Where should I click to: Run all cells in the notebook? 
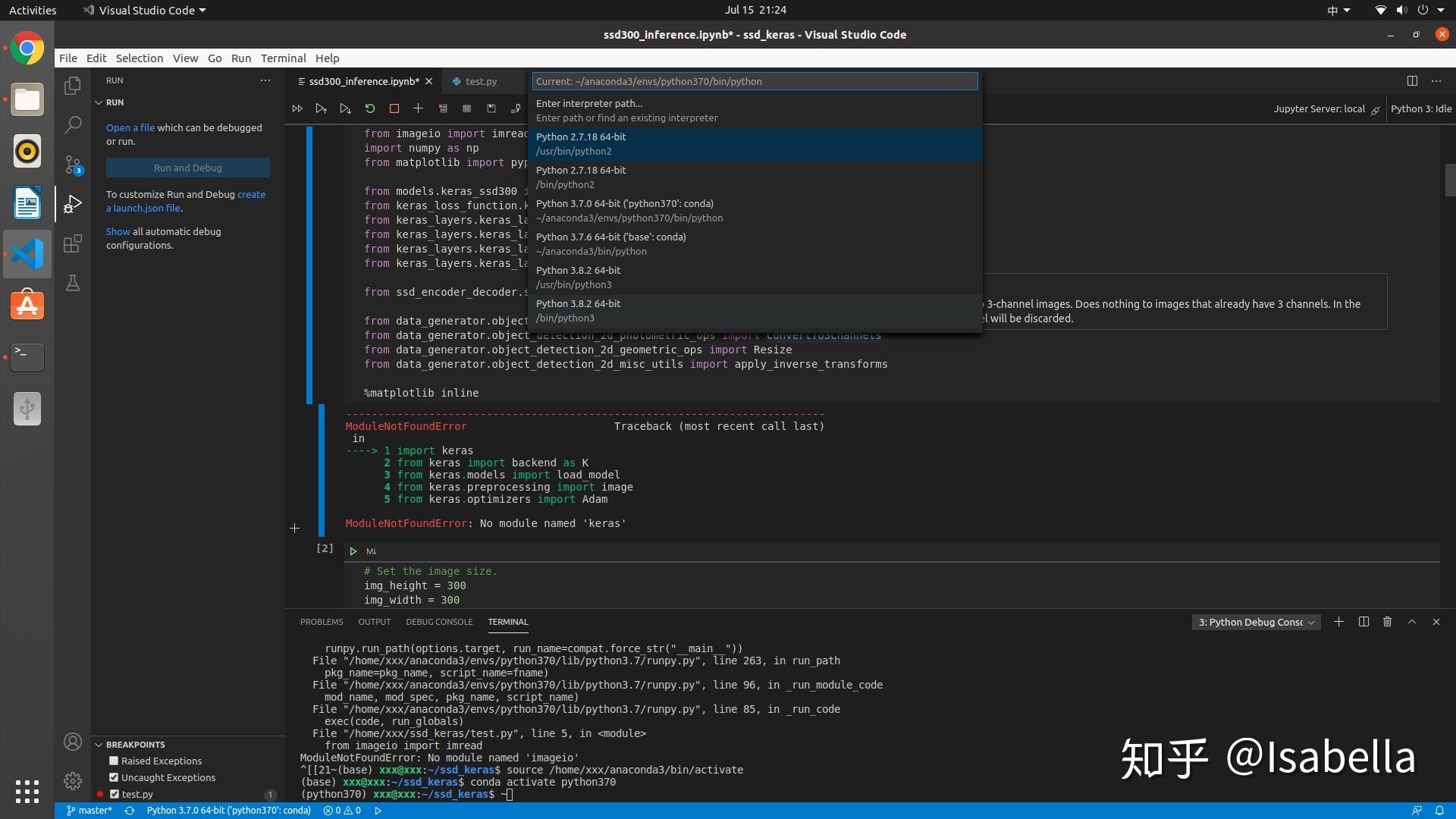[x=297, y=108]
